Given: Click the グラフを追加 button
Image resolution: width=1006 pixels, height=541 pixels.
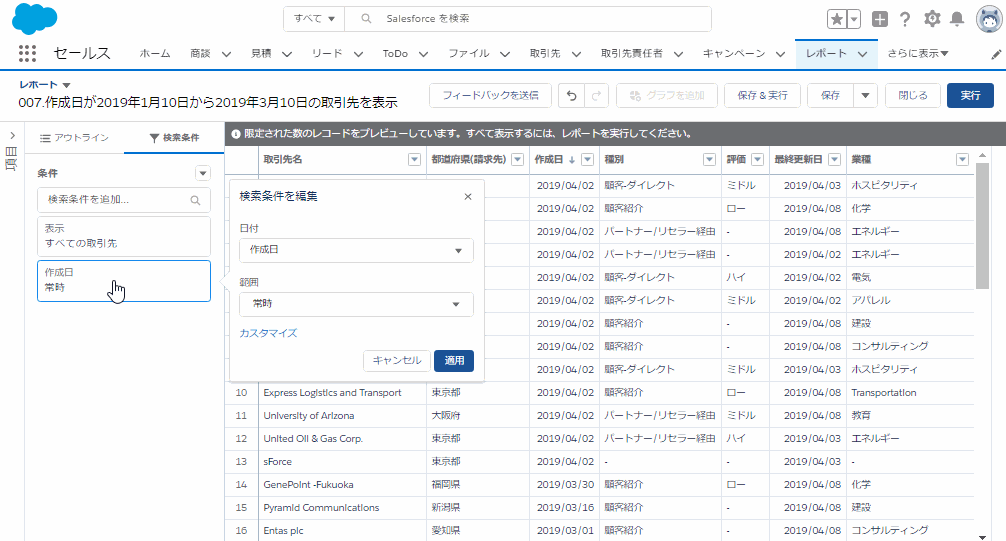Looking at the screenshot, I should (x=667, y=96).
